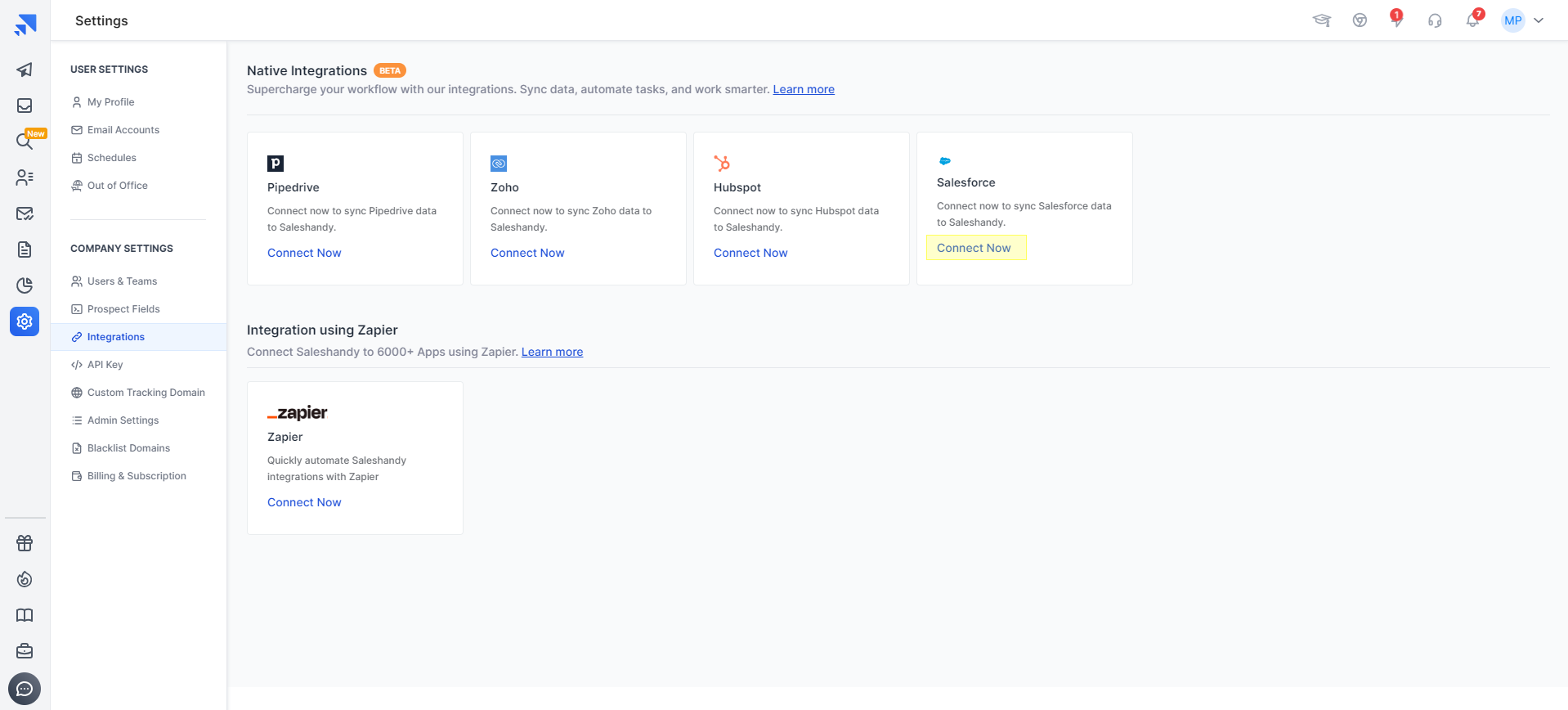Open the notifications bell
This screenshot has height=710, width=1568.
[x=1473, y=20]
